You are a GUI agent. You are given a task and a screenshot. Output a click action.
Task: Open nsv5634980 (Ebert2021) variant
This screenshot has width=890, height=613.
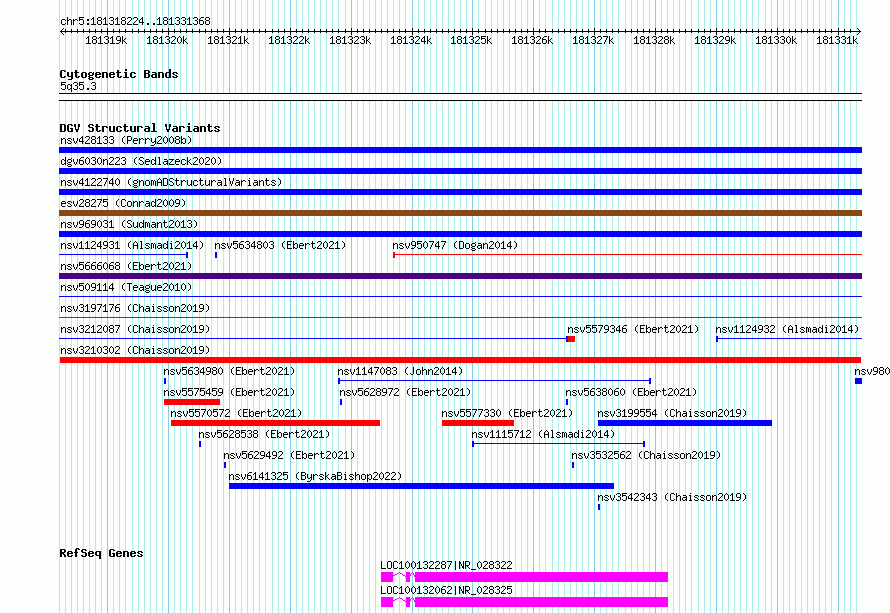click(x=229, y=371)
